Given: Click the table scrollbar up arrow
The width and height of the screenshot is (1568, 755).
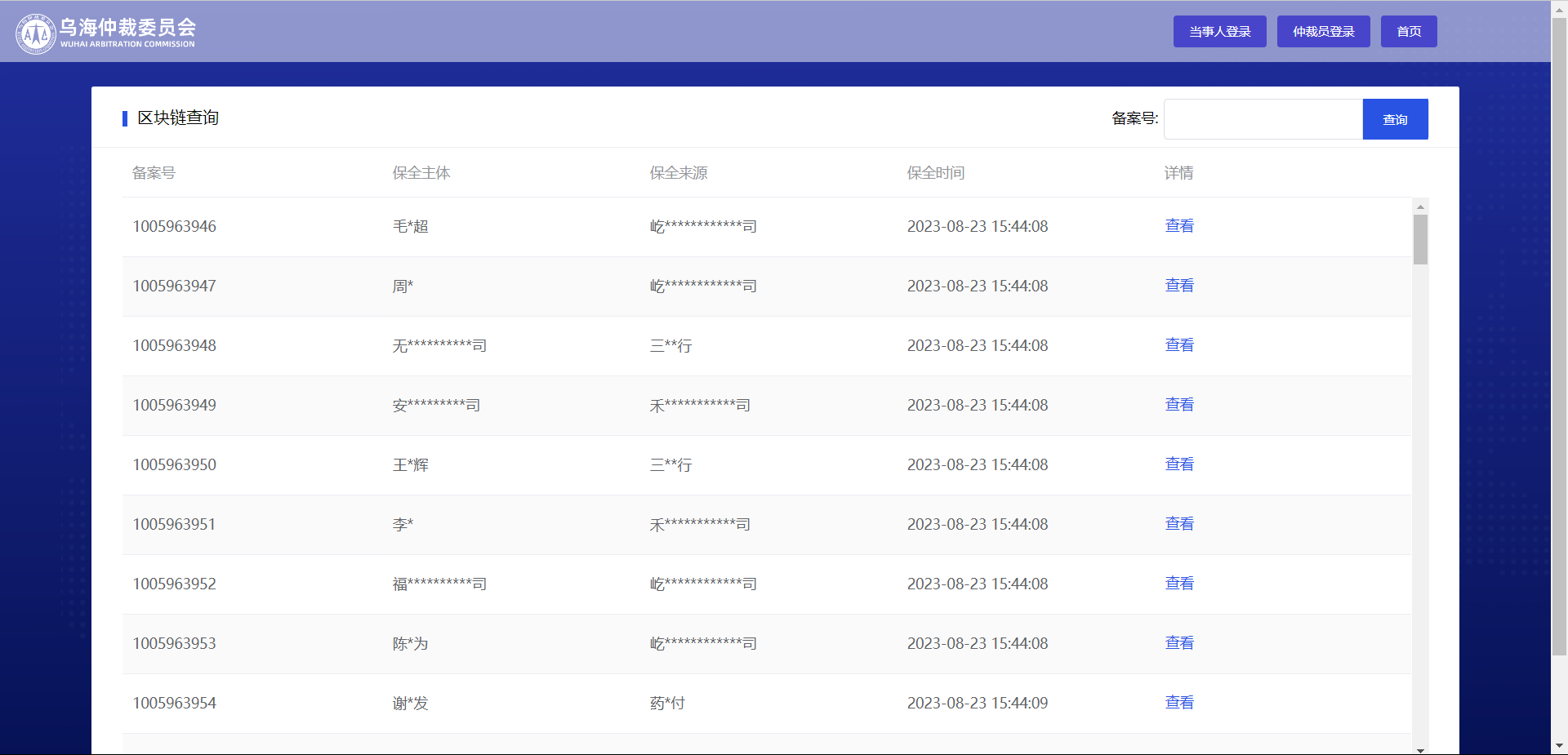Looking at the screenshot, I should coord(1420,207).
